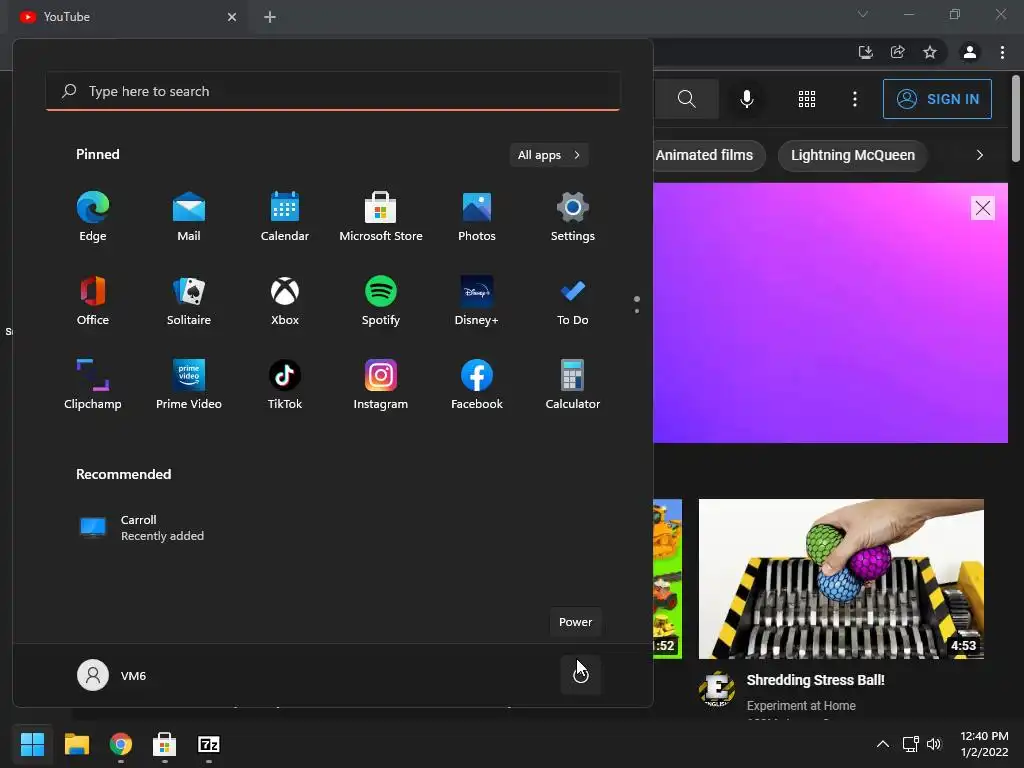Image resolution: width=1024 pixels, height=768 pixels.
Task: Open the Spotify app
Action: pos(381,300)
